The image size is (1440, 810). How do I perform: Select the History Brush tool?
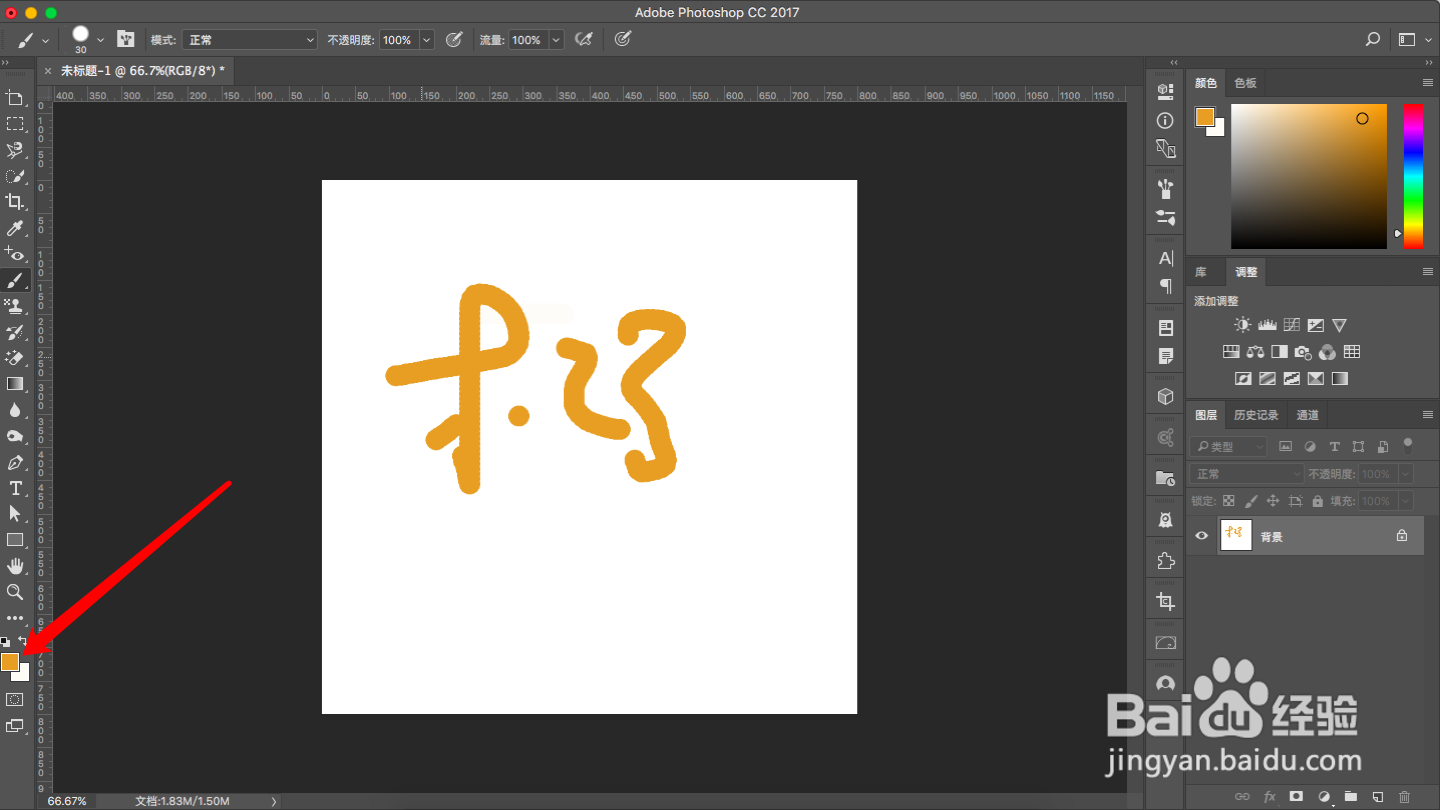coord(15,332)
